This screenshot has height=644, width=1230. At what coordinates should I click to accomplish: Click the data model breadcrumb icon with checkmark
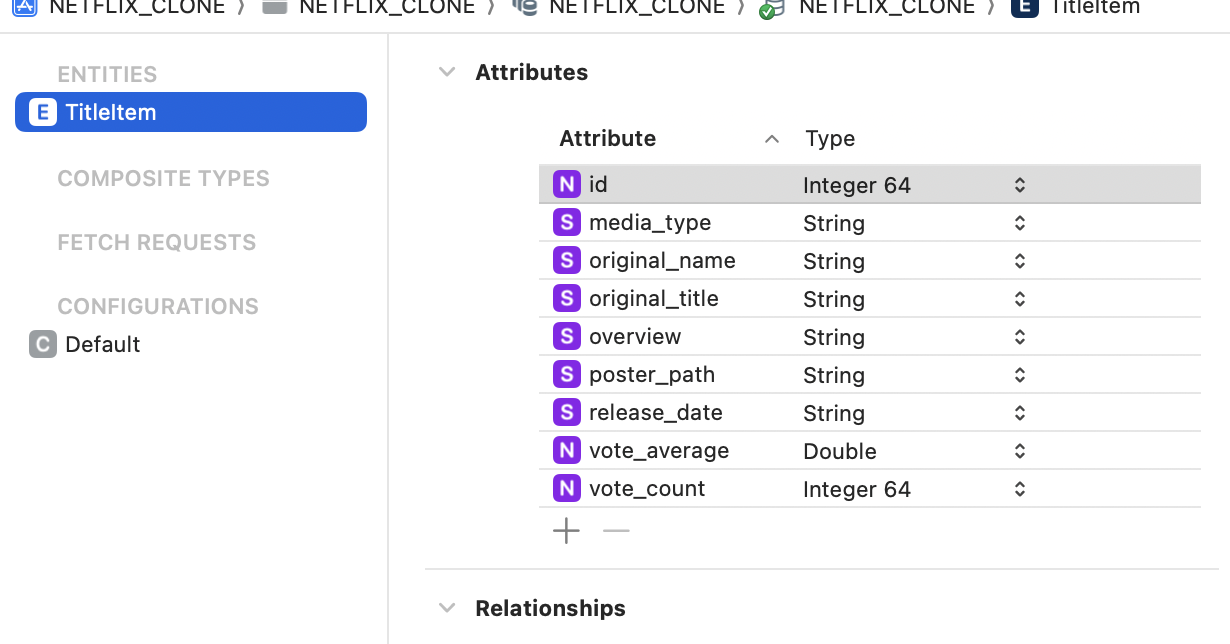click(772, 8)
